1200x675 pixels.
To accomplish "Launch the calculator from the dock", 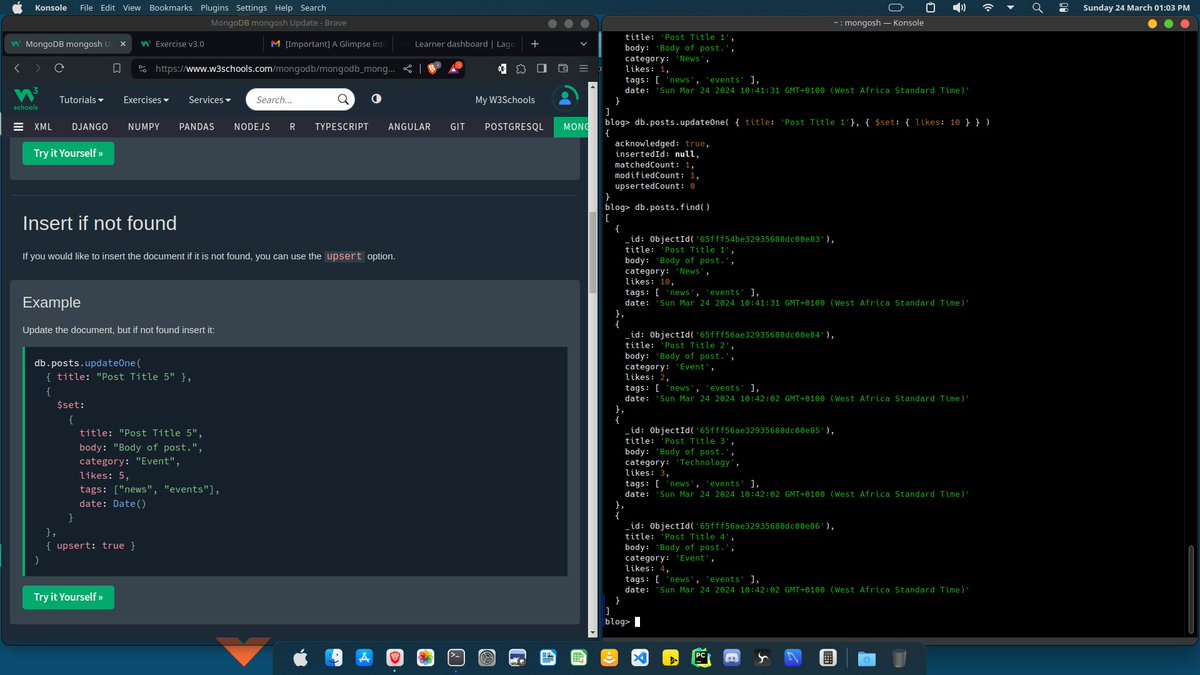I will pos(826,657).
